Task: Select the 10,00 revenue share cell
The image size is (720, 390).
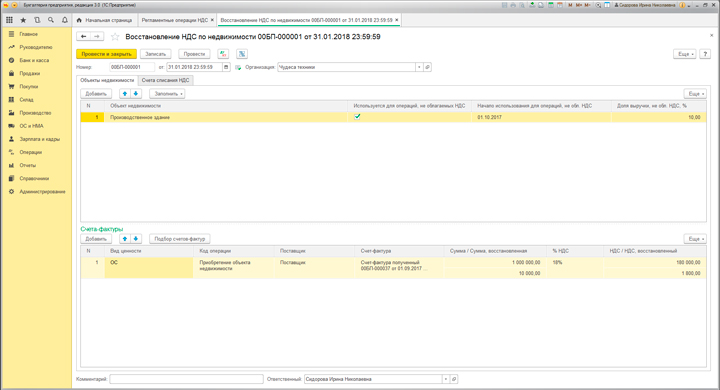Action: 659,117
